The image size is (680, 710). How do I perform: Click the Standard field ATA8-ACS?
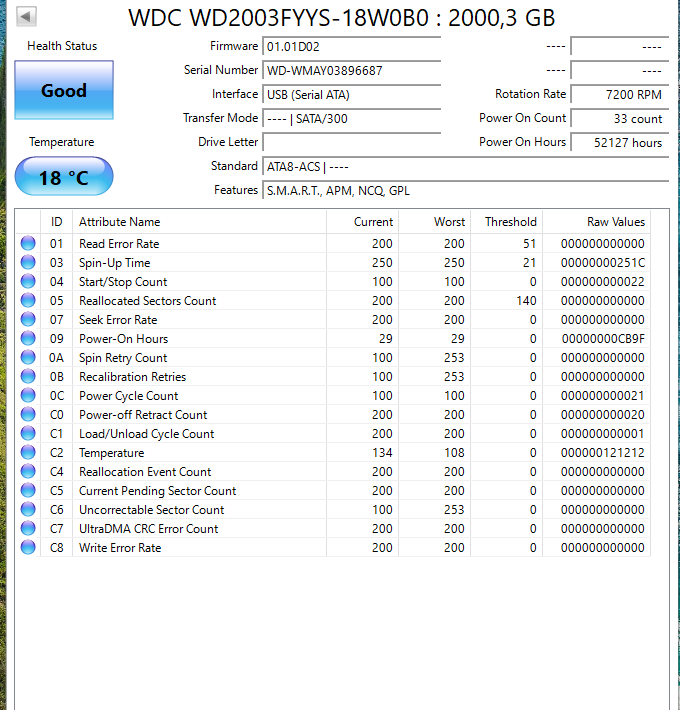[x=466, y=167]
